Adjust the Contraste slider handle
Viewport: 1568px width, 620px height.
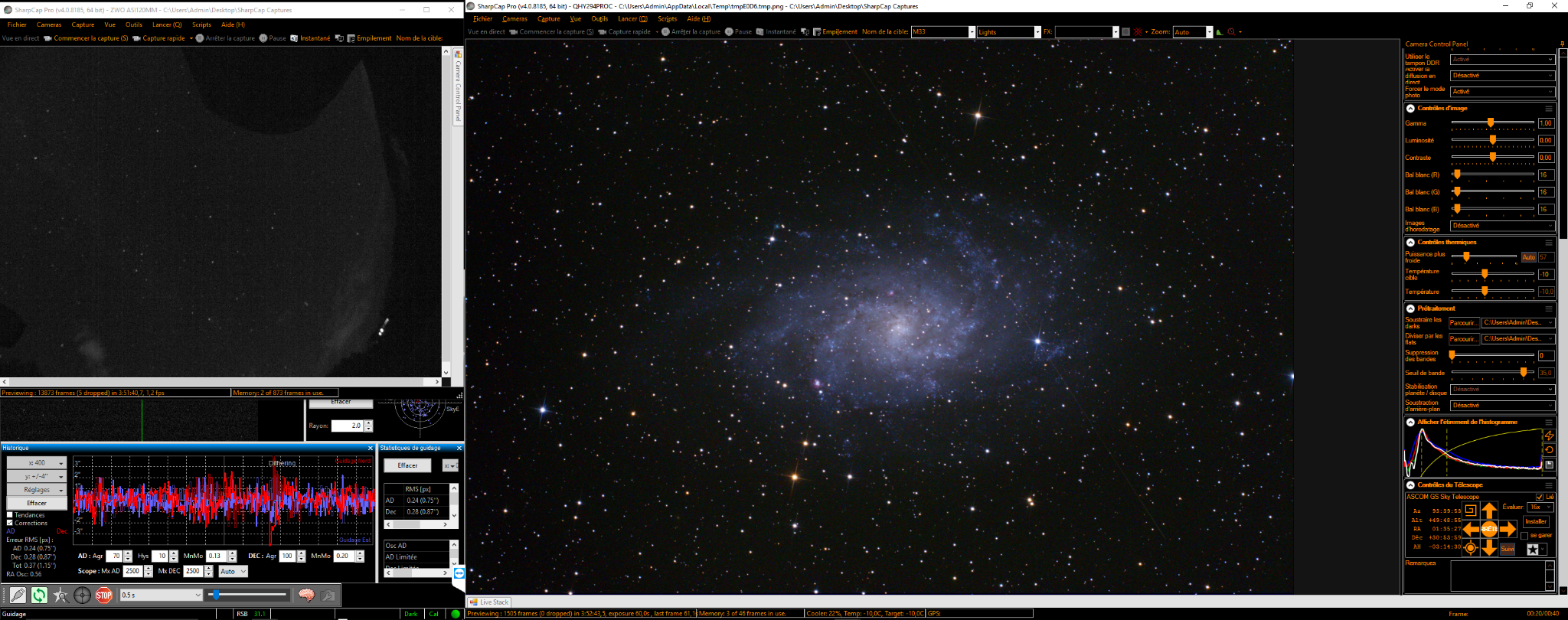click(x=1493, y=158)
